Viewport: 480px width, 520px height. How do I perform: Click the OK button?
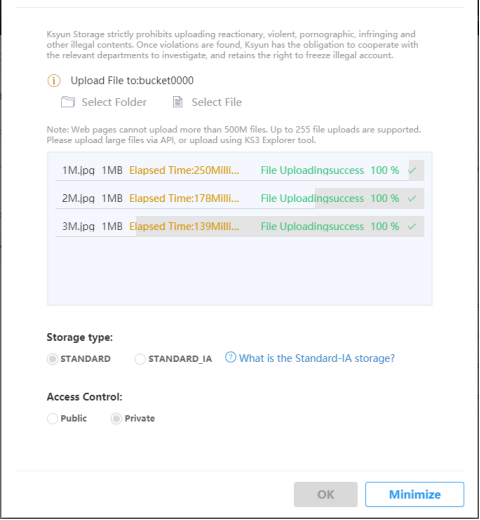[326, 494]
